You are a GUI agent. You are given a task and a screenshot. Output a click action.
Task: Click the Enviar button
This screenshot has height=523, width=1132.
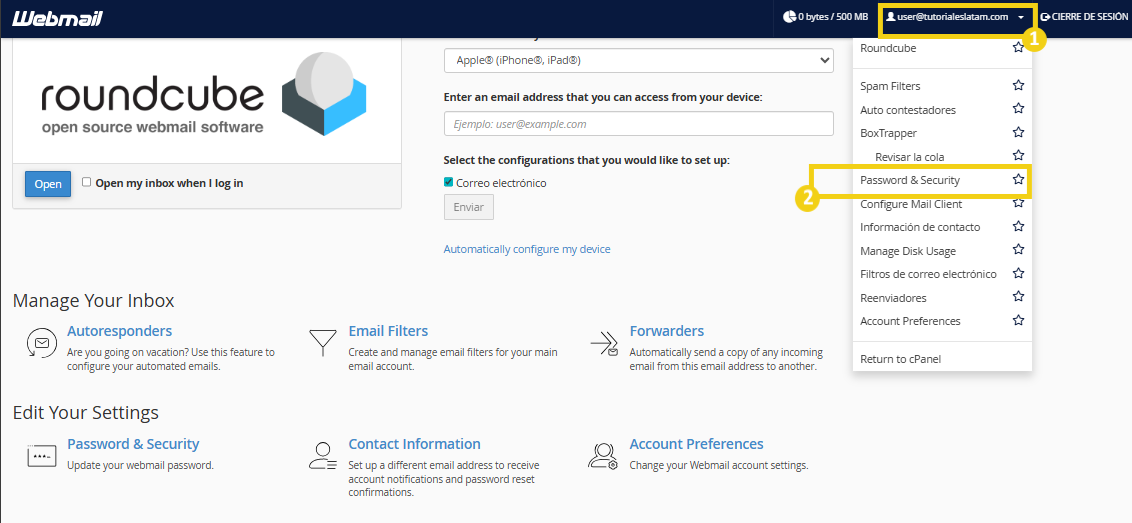[x=469, y=207]
